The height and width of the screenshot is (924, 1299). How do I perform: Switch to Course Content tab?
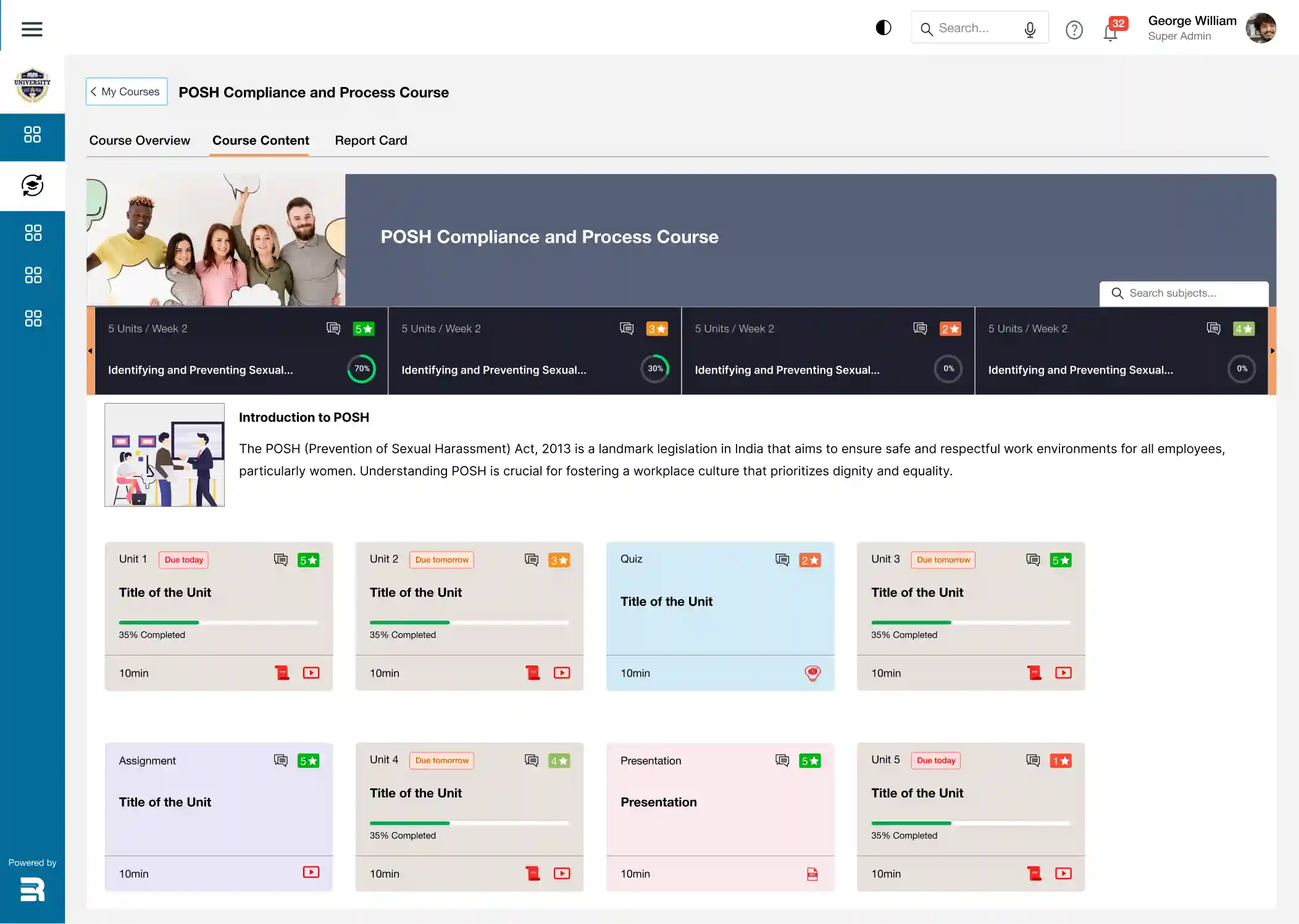261,140
